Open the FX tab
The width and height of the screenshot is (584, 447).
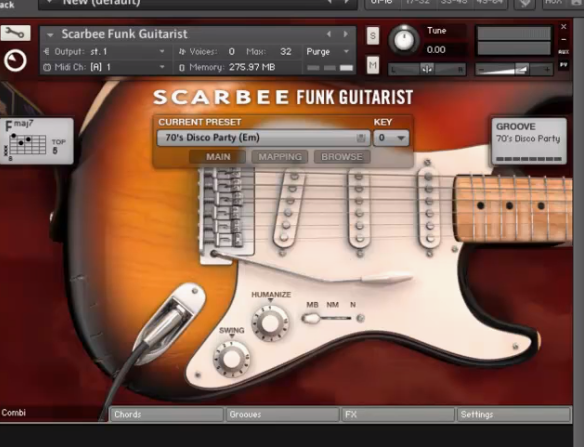tap(398, 415)
